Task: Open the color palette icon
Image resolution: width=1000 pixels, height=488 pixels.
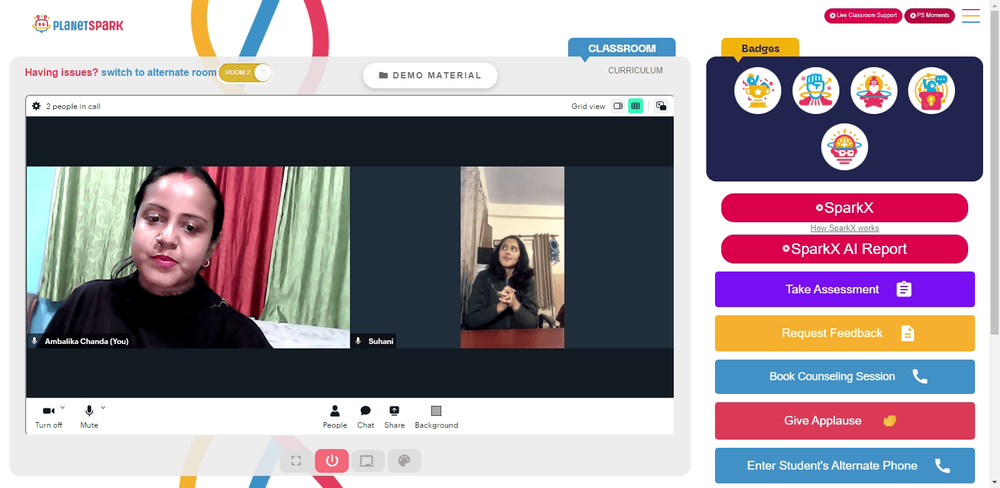Action: click(404, 461)
